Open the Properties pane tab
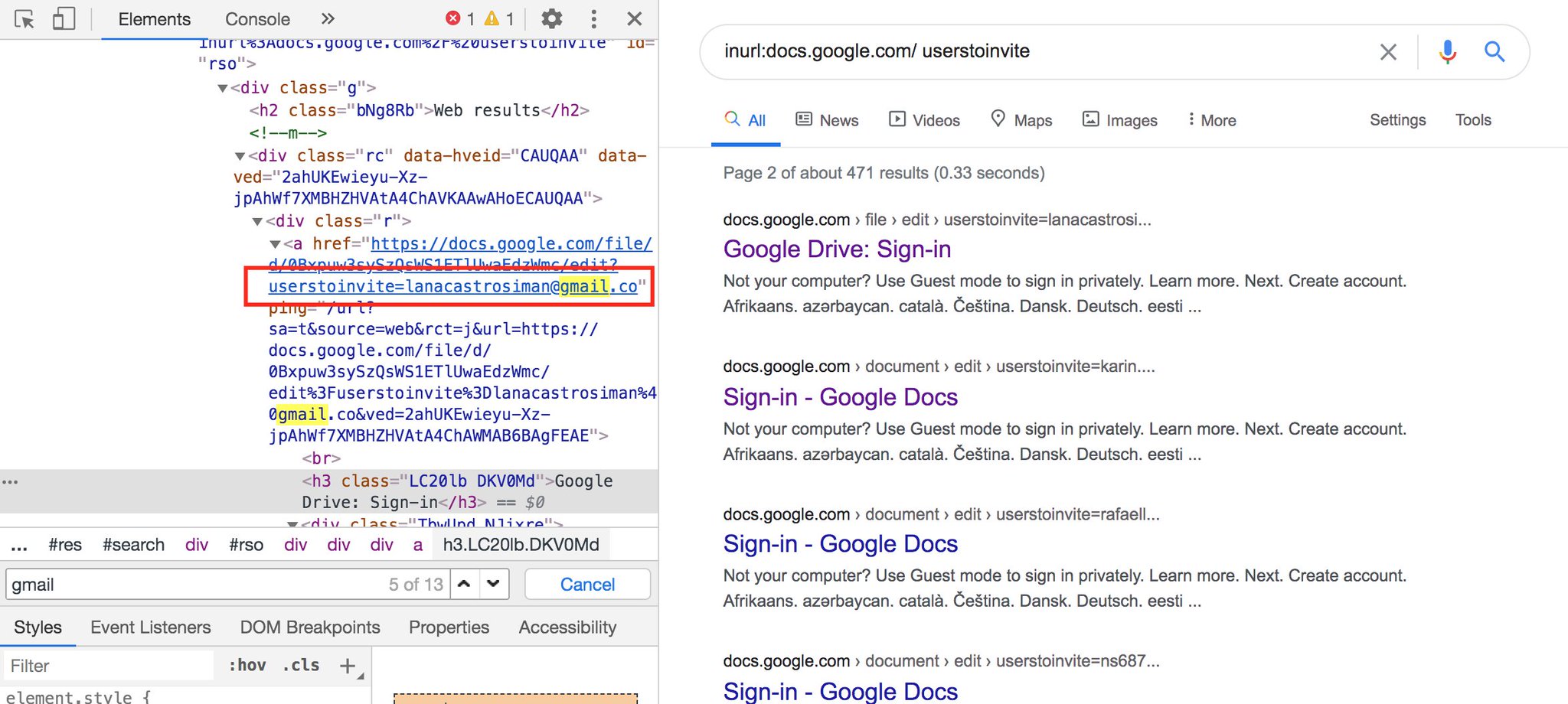This screenshot has height=704, width=1568. pos(449,627)
